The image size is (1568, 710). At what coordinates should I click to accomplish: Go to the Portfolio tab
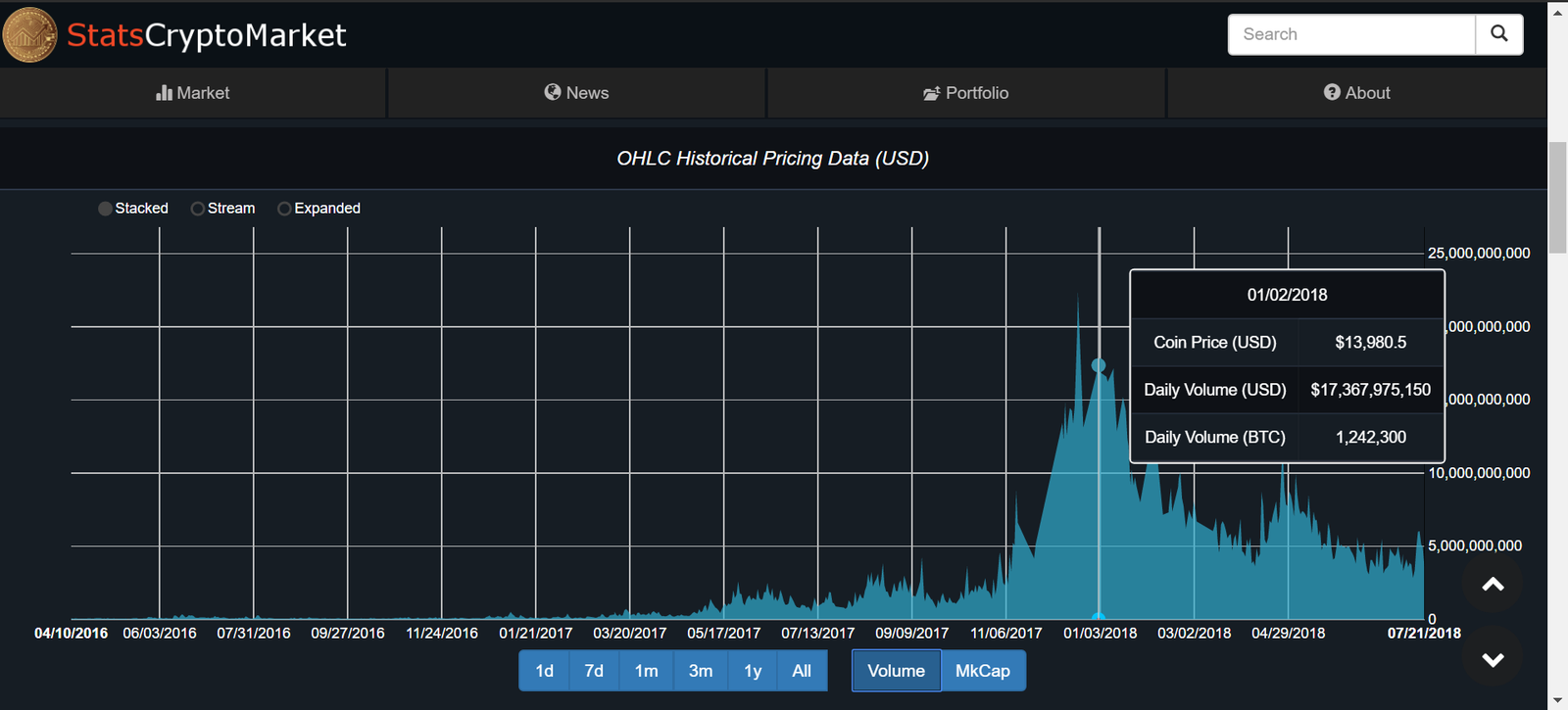965,93
